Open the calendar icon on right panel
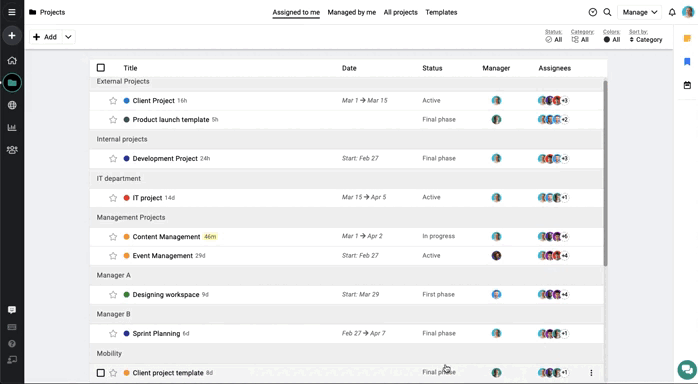Image resolution: width=698 pixels, height=384 pixels. (687, 85)
